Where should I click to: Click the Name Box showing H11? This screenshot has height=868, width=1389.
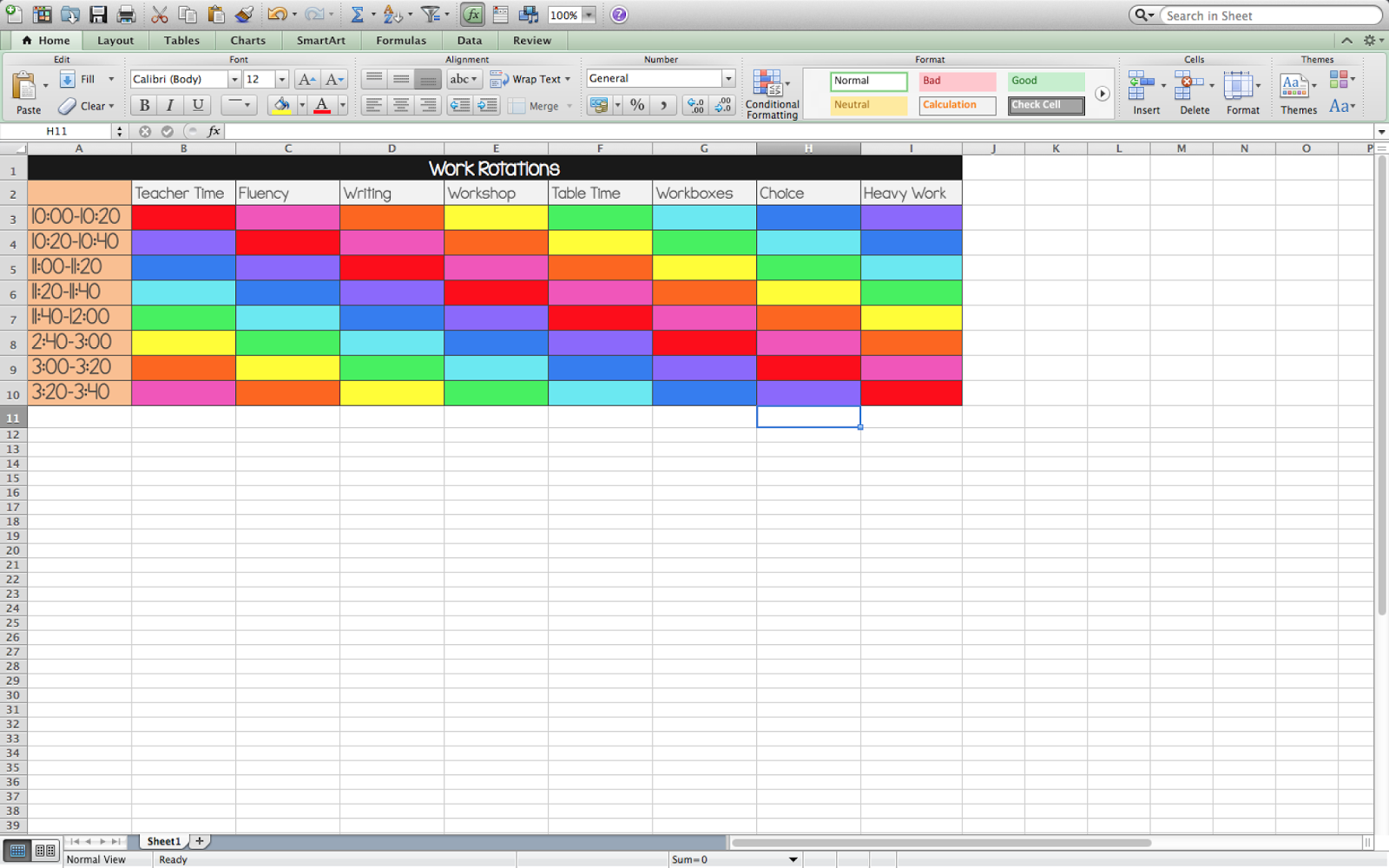click(x=56, y=131)
